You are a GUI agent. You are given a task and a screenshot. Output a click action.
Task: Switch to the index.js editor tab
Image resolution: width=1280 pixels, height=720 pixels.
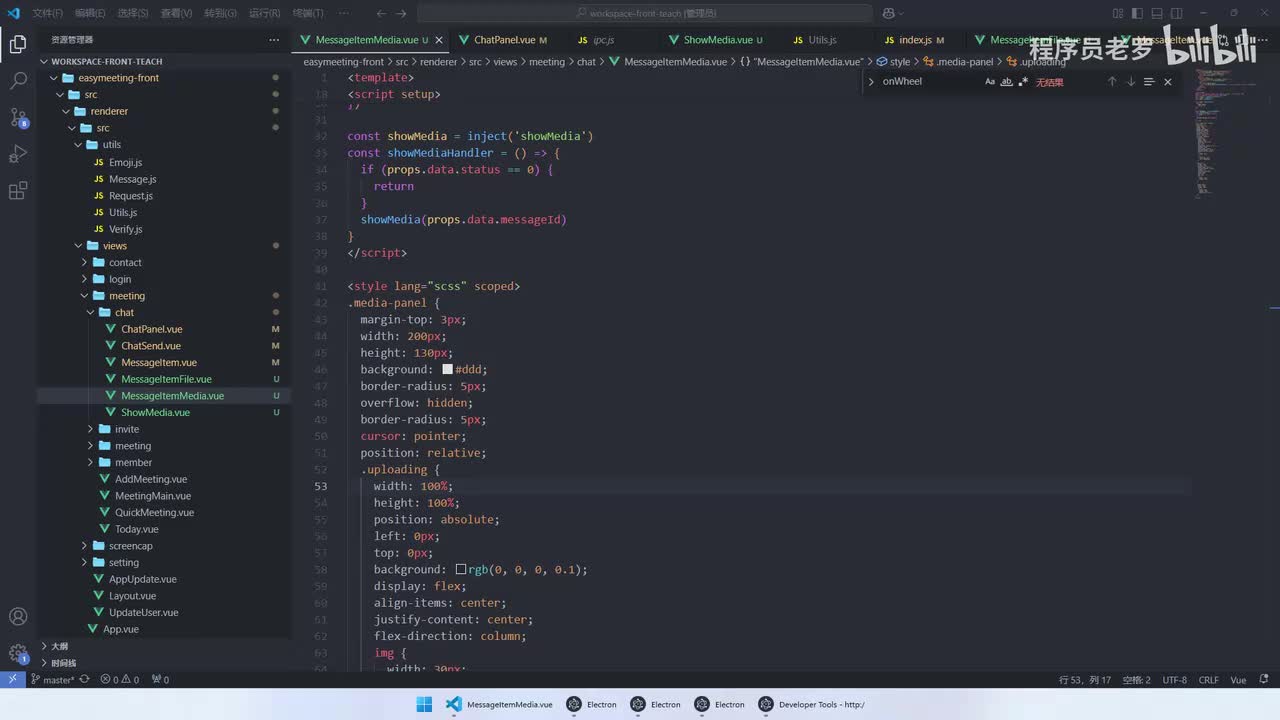914,40
